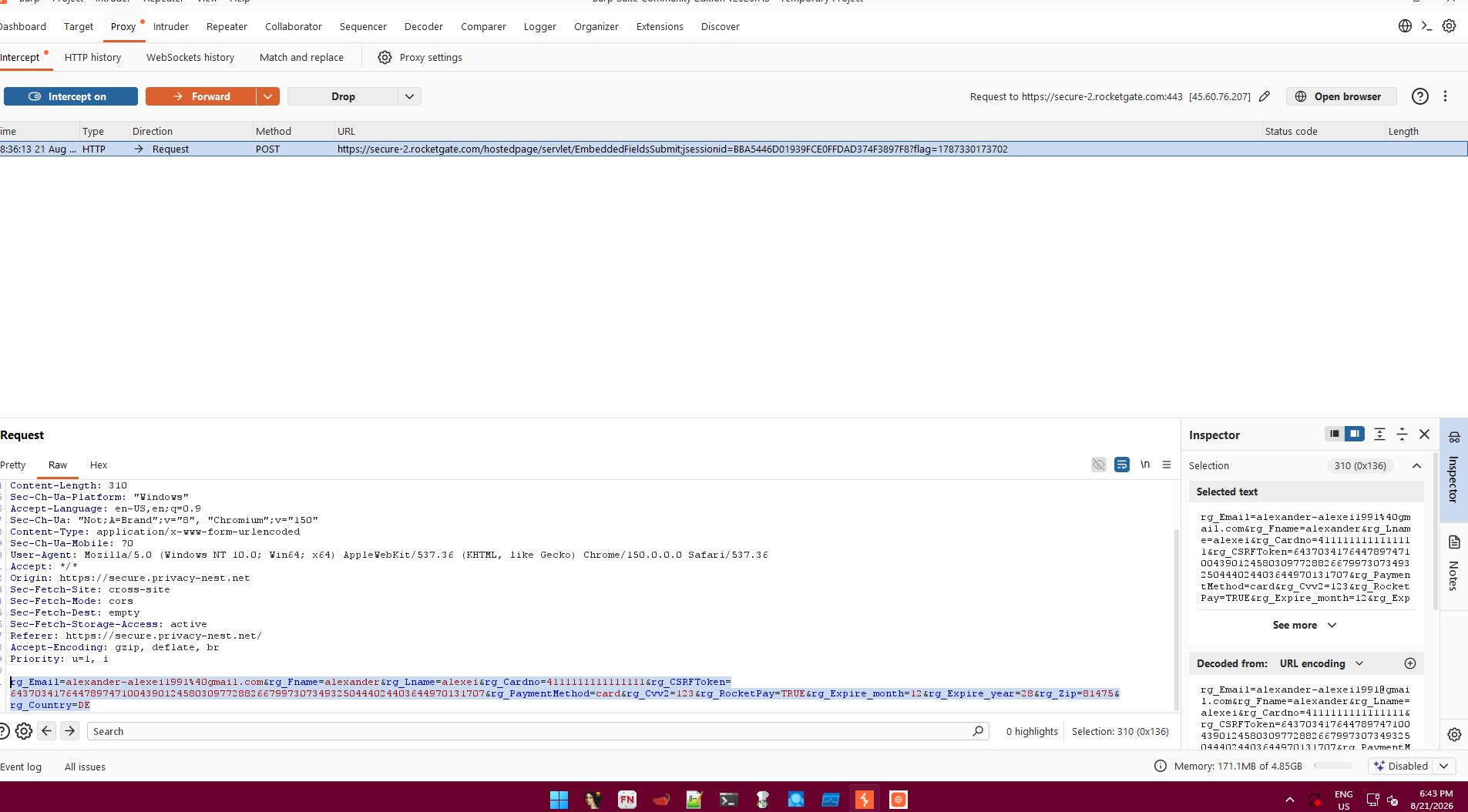Open search settings gear icon
The height and width of the screenshot is (812, 1468).
pos(24,731)
